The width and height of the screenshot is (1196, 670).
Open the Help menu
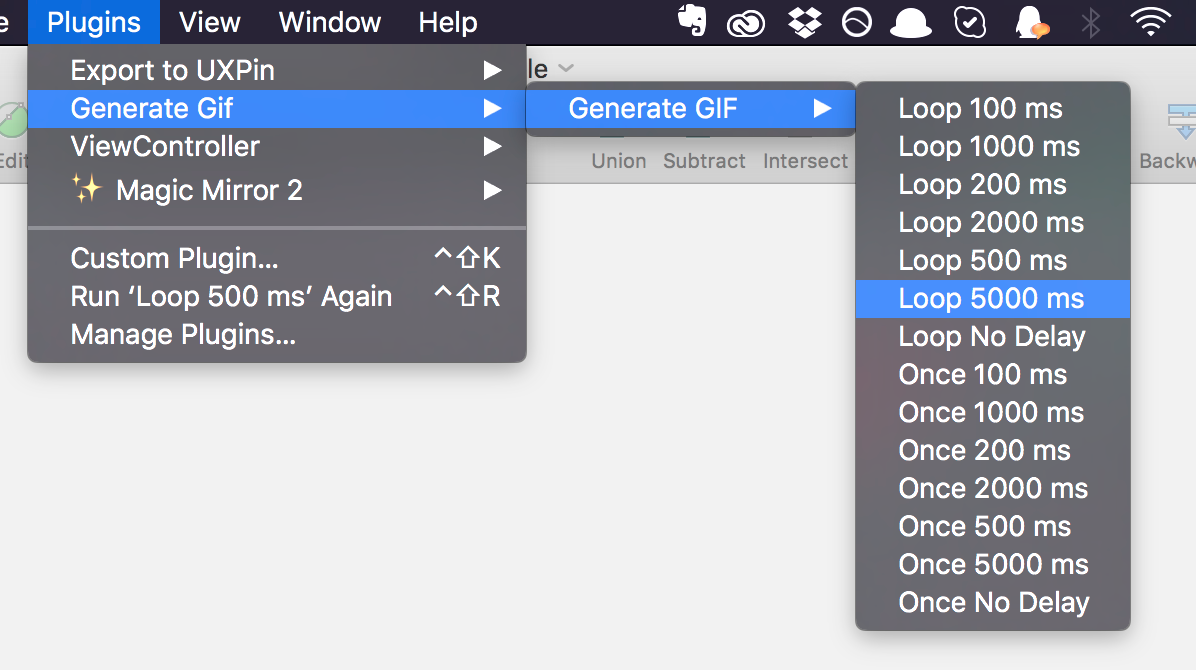[448, 22]
